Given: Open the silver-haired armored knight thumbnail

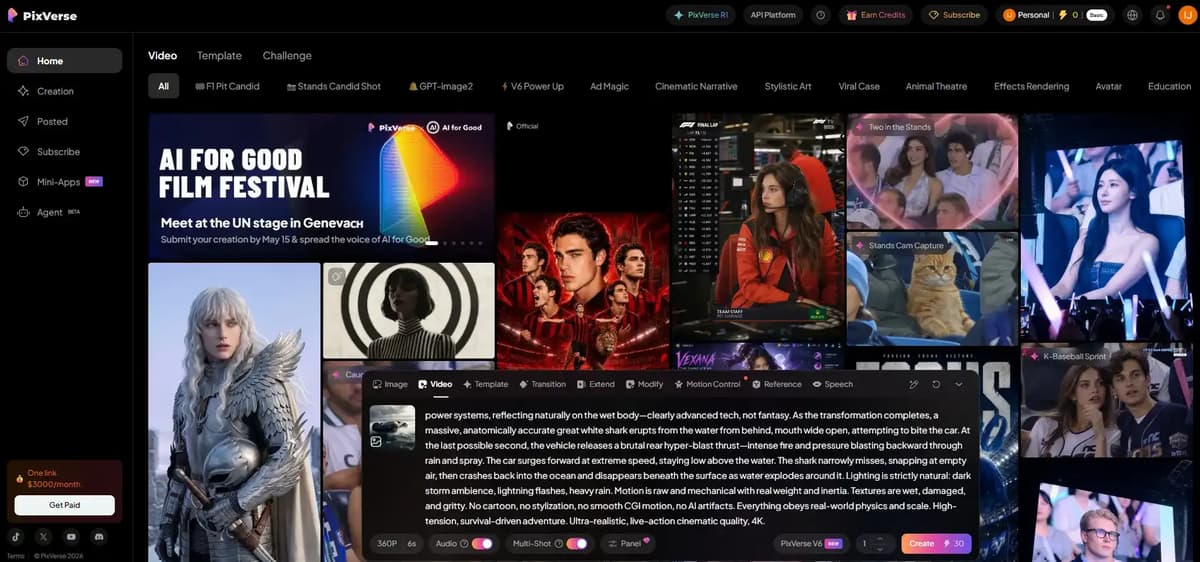Looking at the screenshot, I should [234, 412].
